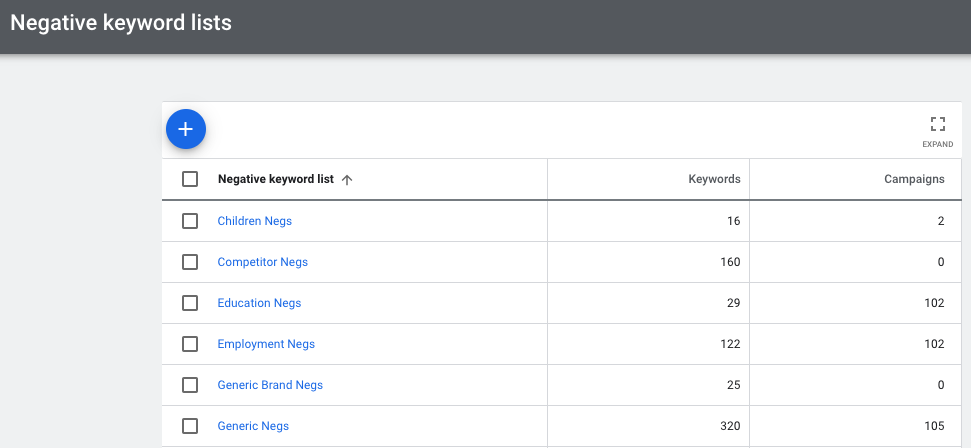Open the Children Negs list
The height and width of the screenshot is (448, 971).
[x=254, y=221]
